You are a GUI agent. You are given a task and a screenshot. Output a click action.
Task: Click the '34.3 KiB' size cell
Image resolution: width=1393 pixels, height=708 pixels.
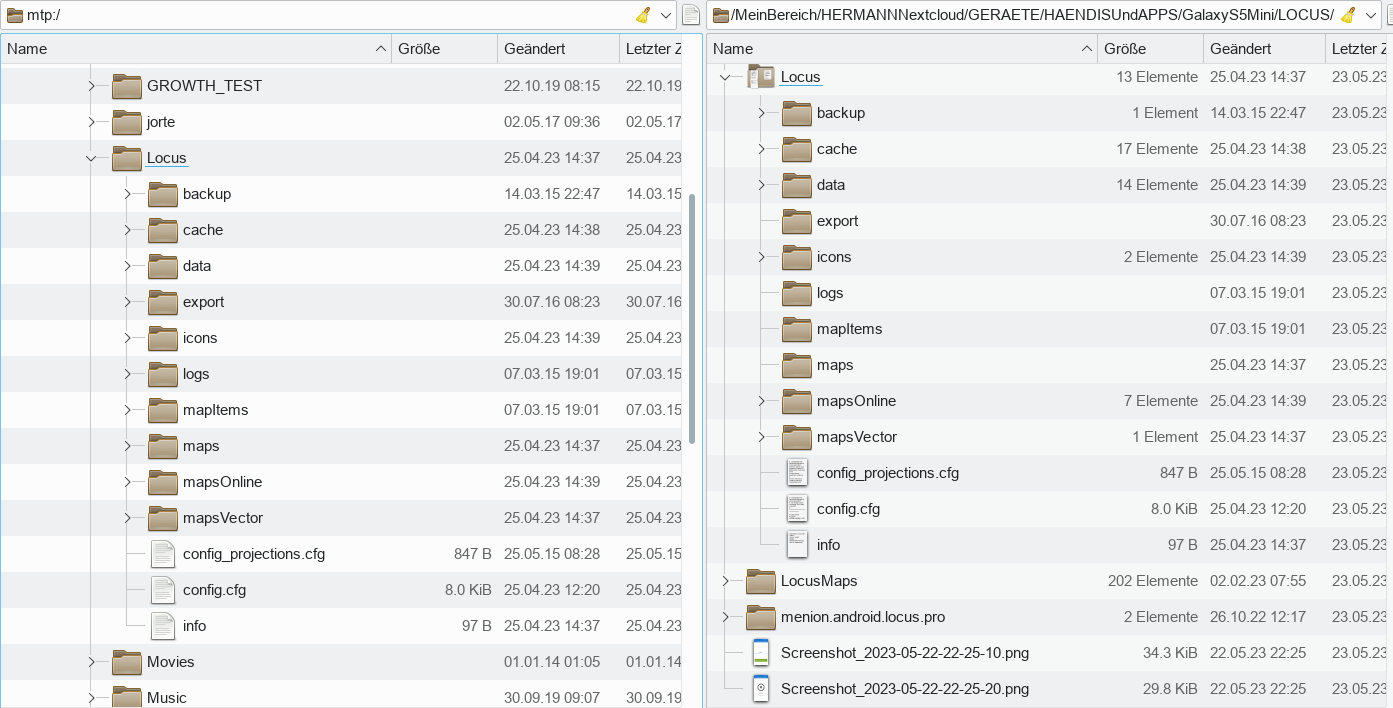1170,653
